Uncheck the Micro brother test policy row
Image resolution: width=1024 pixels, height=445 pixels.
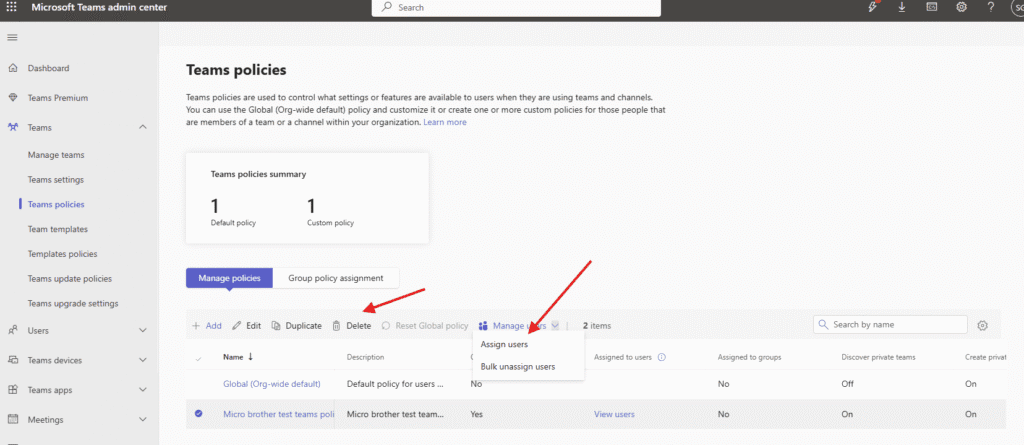(198, 414)
